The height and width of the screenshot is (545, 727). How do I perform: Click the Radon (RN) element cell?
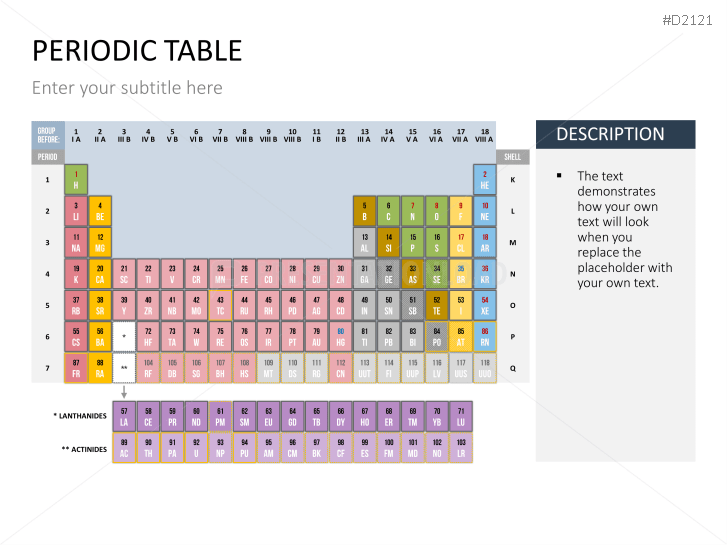(x=485, y=336)
